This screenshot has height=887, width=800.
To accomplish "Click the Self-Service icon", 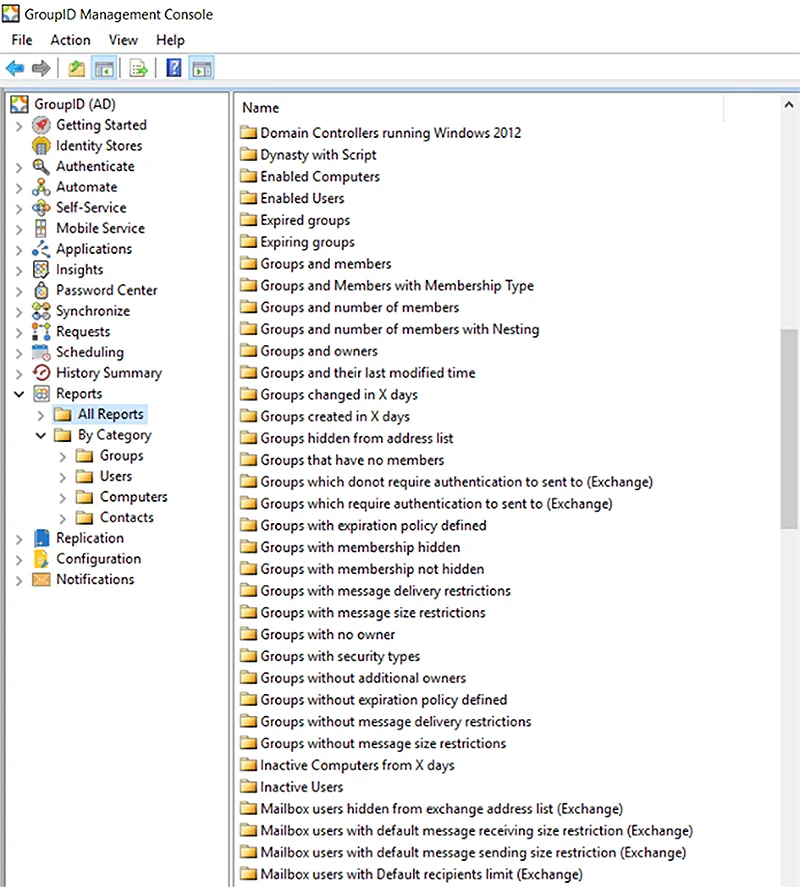I will (41, 208).
